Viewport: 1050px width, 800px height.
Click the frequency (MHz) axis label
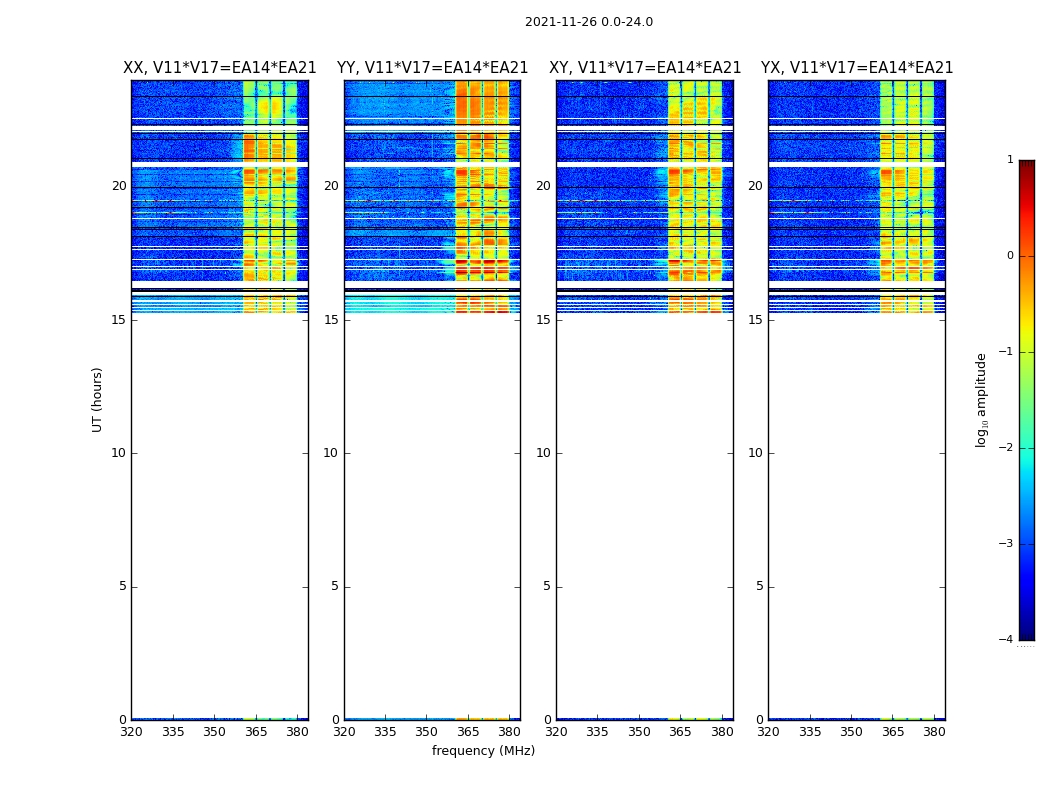(483, 751)
